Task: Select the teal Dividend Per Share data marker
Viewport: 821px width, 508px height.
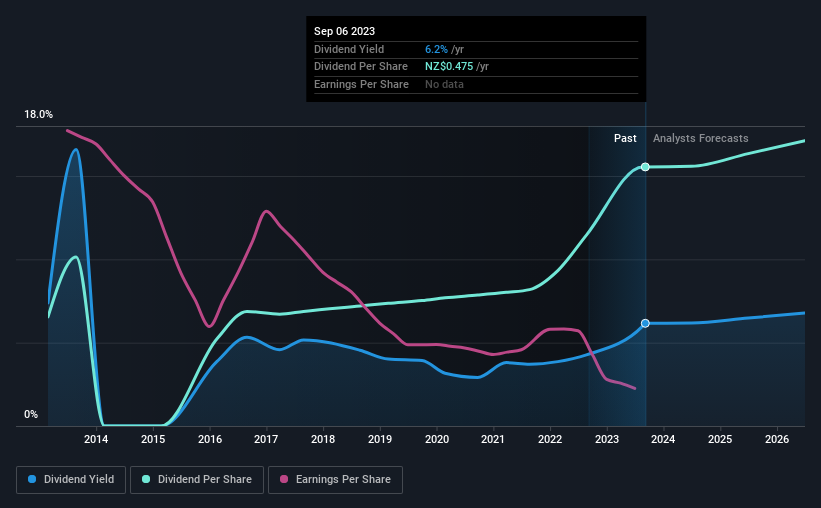Action: click(x=645, y=167)
